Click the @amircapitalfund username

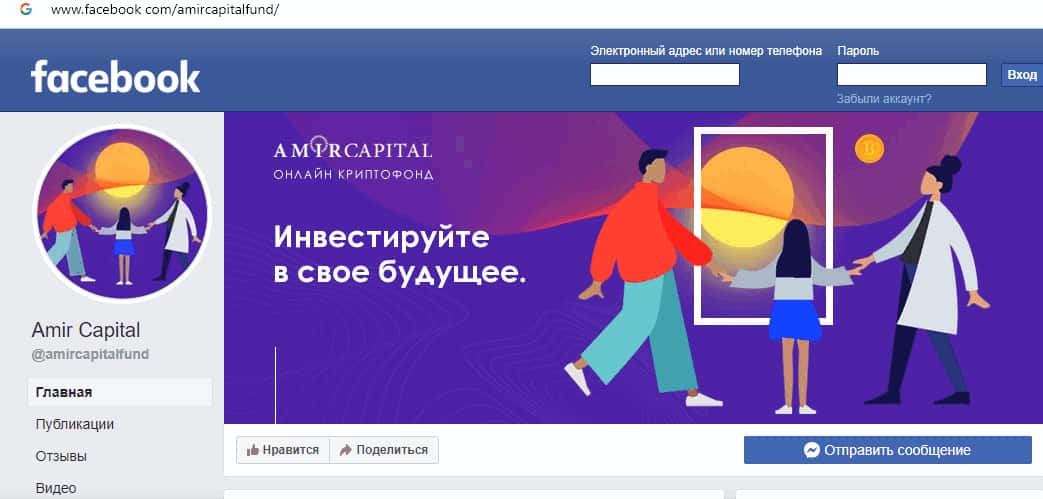[x=90, y=355]
